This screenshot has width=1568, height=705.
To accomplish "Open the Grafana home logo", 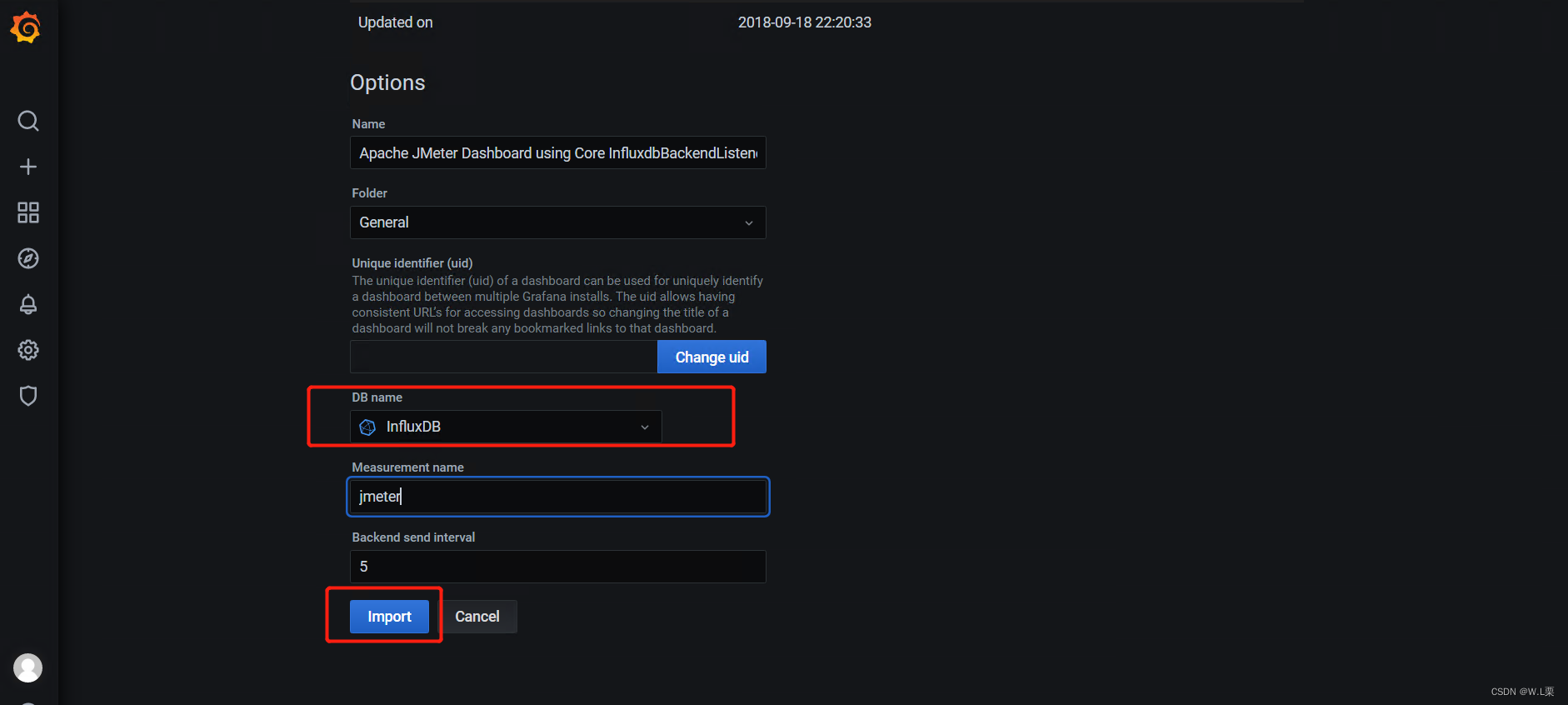I will pyautogui.click(x=26, y=27).
